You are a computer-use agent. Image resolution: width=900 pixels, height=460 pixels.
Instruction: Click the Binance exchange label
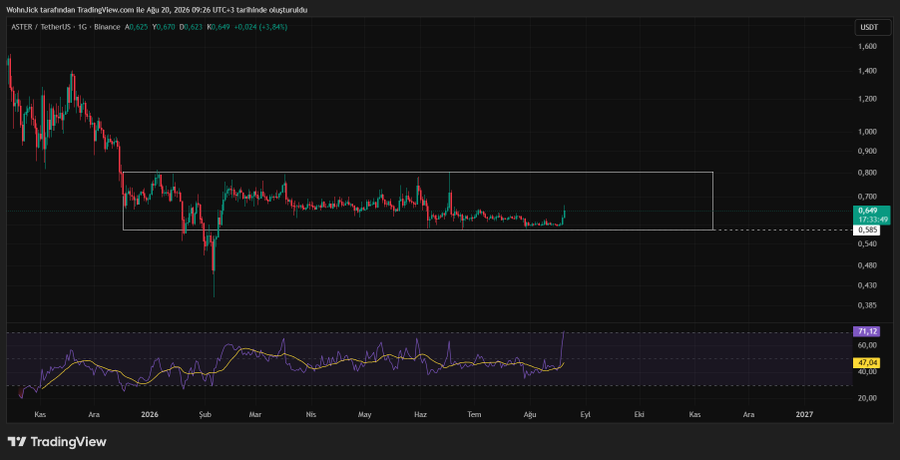pos(108,27)
